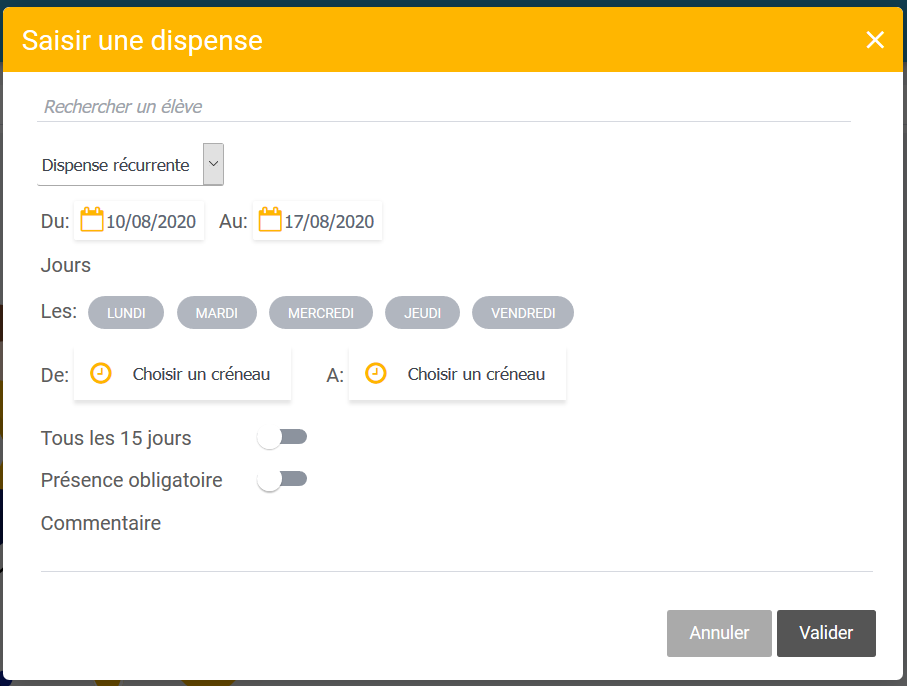Screen dimensions: 907x686
Task: Click the Dispense récurrente selected value
Action: tap(116, 165)
